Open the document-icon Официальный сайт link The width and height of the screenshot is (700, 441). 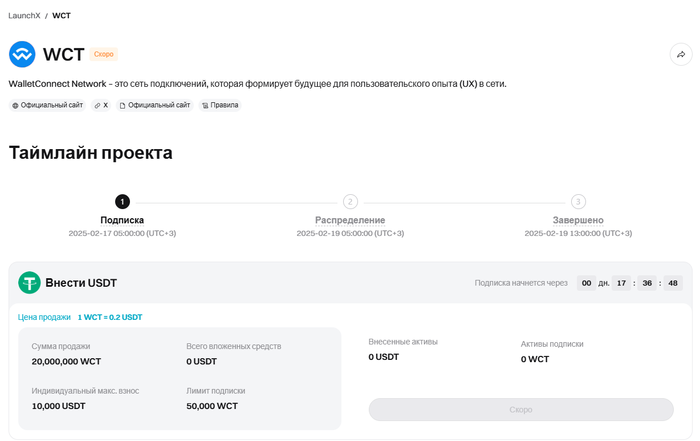pos(154,105)
